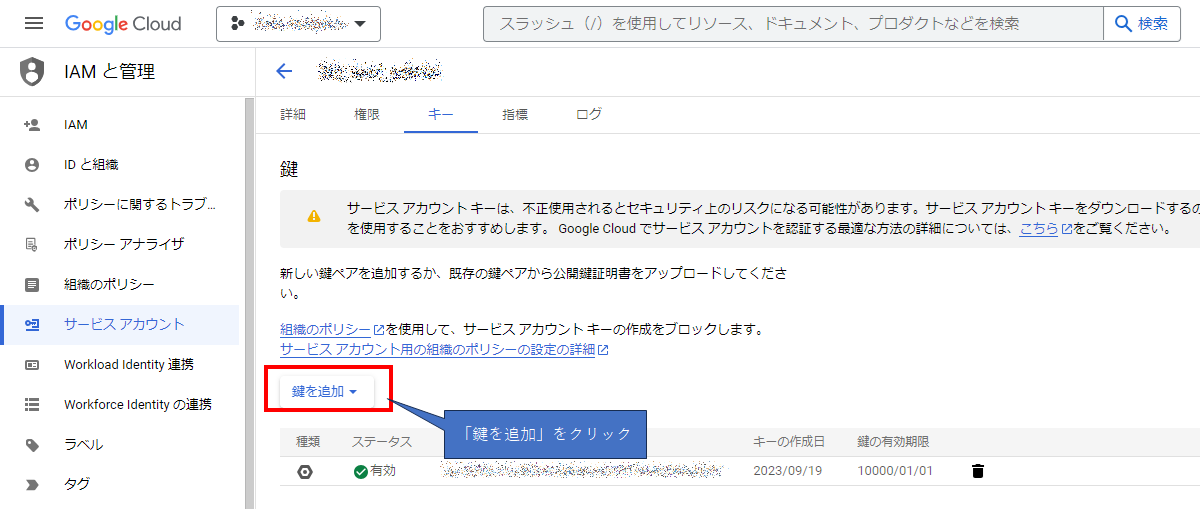This screenshot has height=509, width=1200.
Task: Expand the 鍵を追加 dropdown
Action: tap(325, 392)
